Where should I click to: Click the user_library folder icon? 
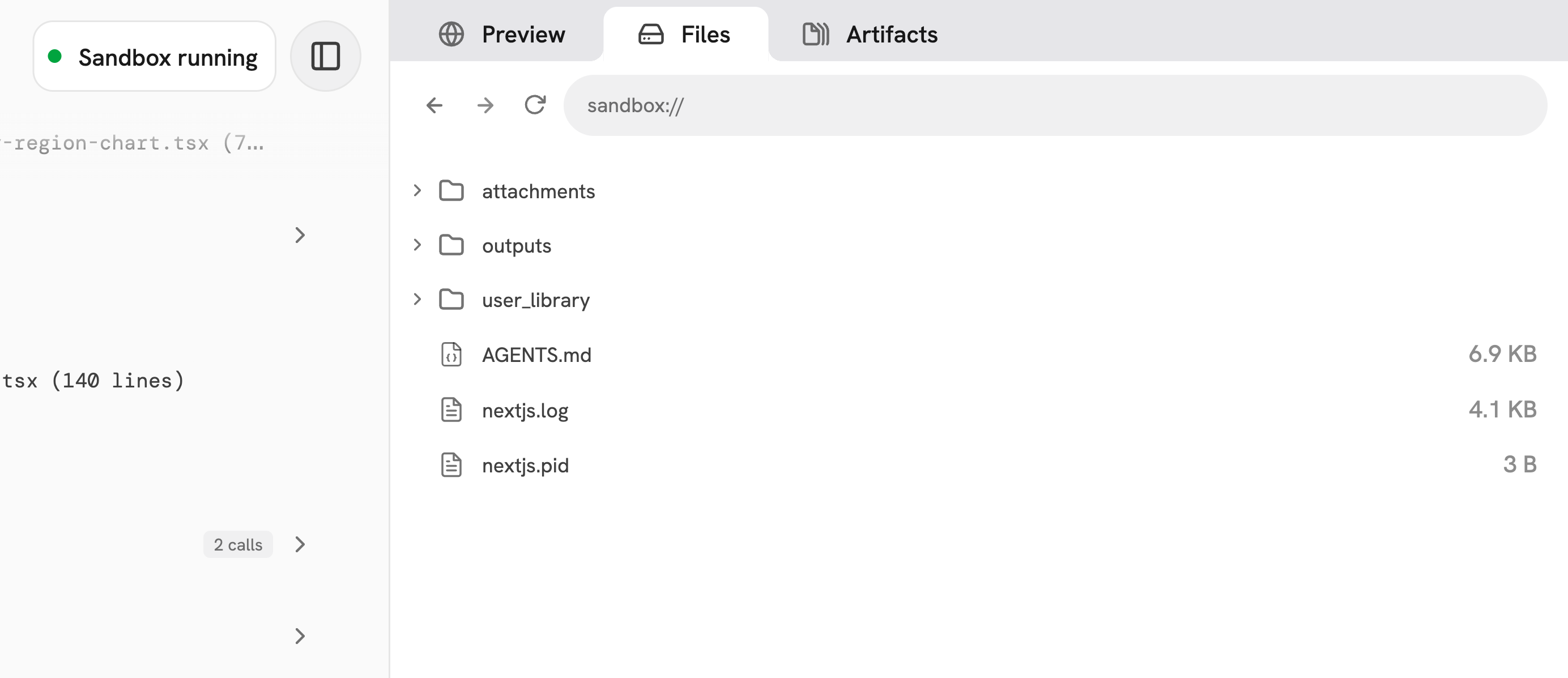[451, 299]
